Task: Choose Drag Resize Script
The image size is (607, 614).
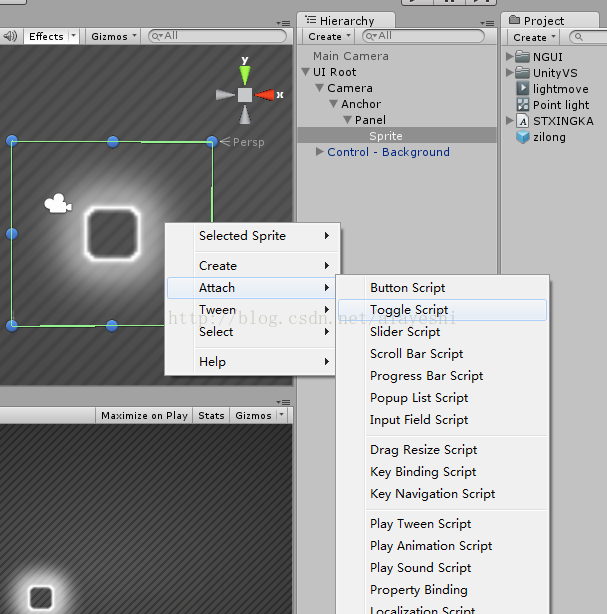Action: pyautogui.click(x=443, y=450)
